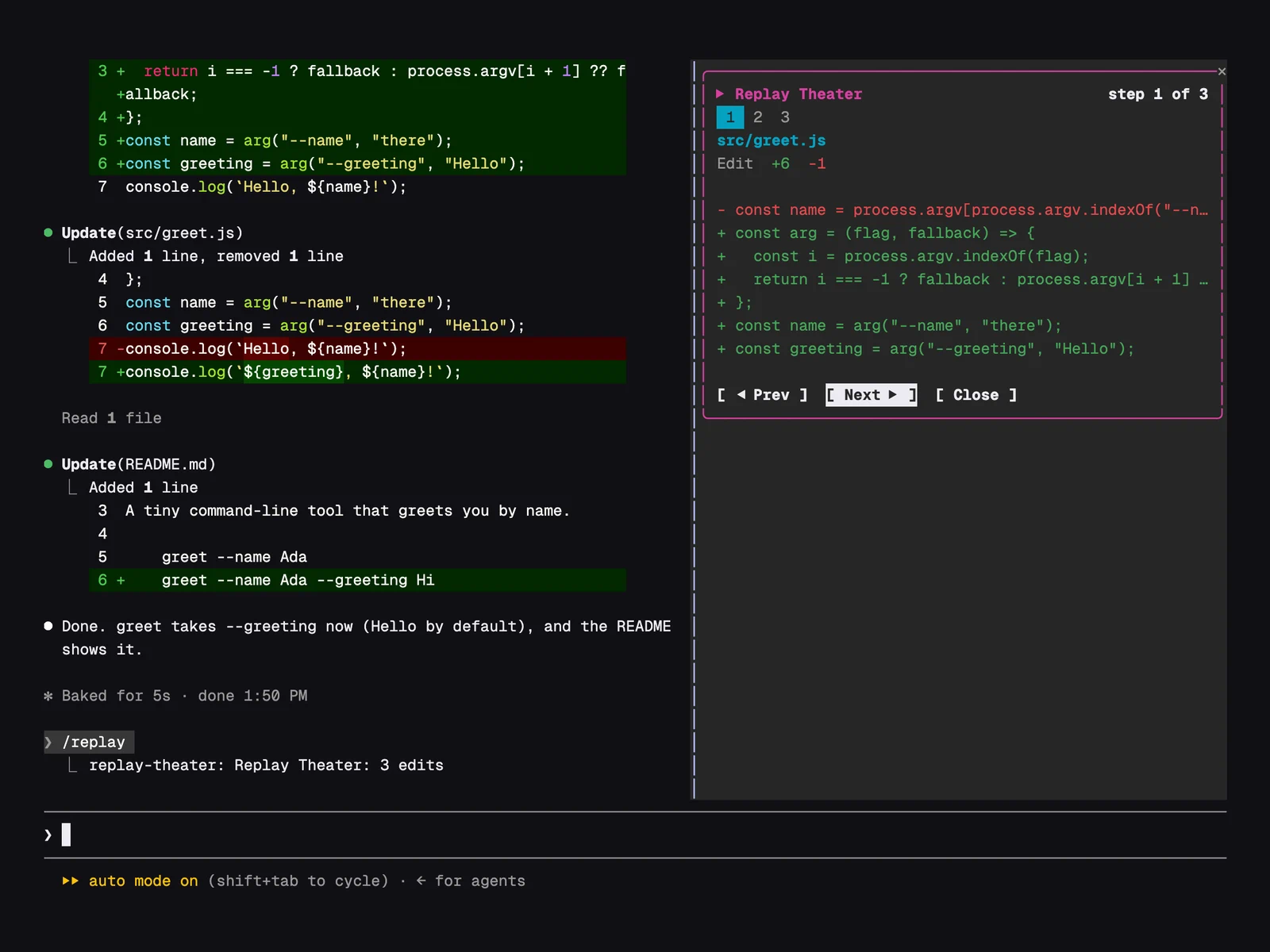This screenshot has width=1270, height=952.
Task: Click the 'Edit' label in Replay Theater
Action: tap(735, 163)
